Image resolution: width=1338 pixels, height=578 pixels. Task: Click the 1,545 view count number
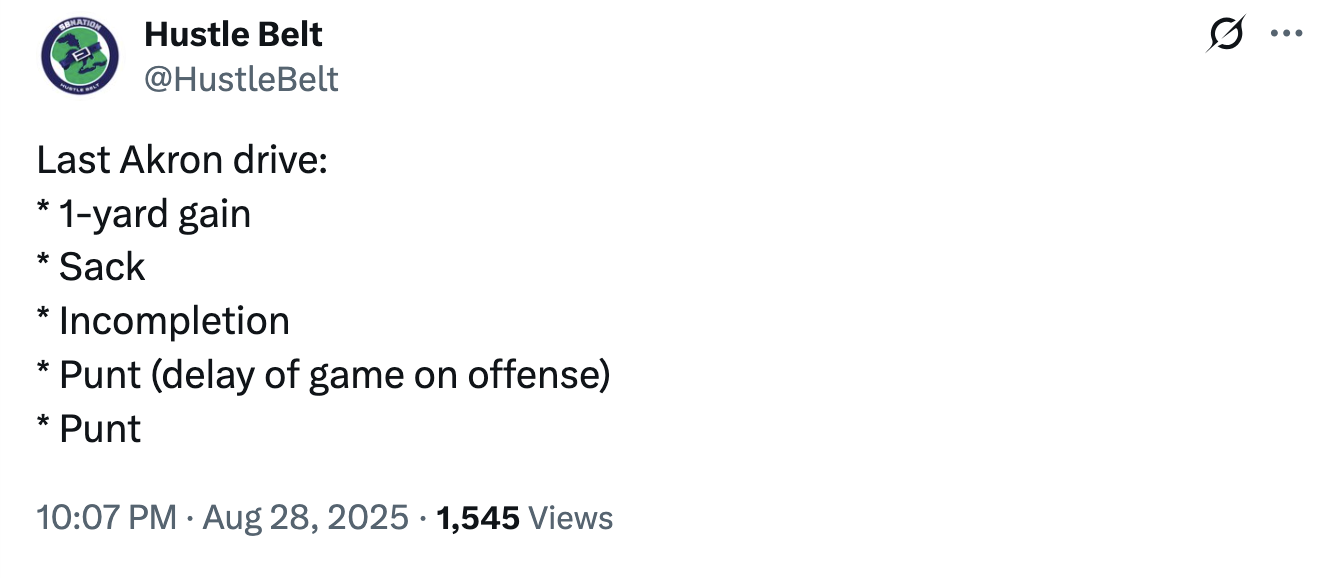[478, 517]
